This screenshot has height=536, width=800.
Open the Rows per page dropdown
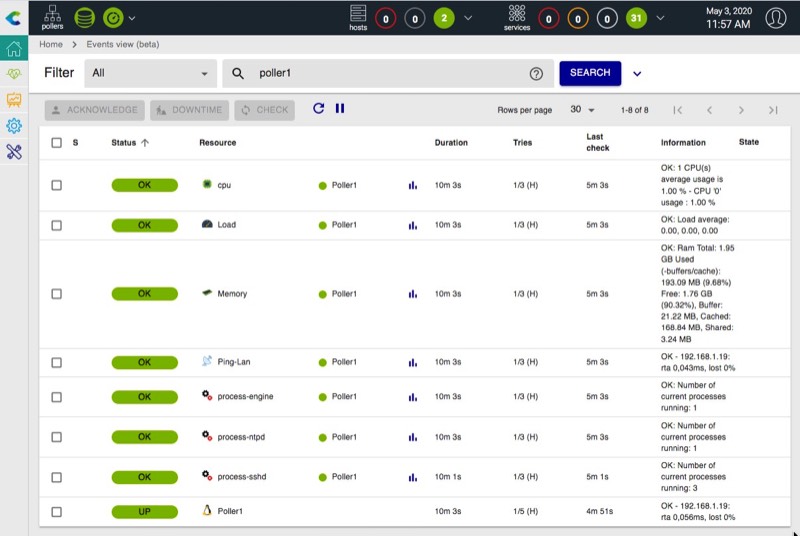(582, 110)
